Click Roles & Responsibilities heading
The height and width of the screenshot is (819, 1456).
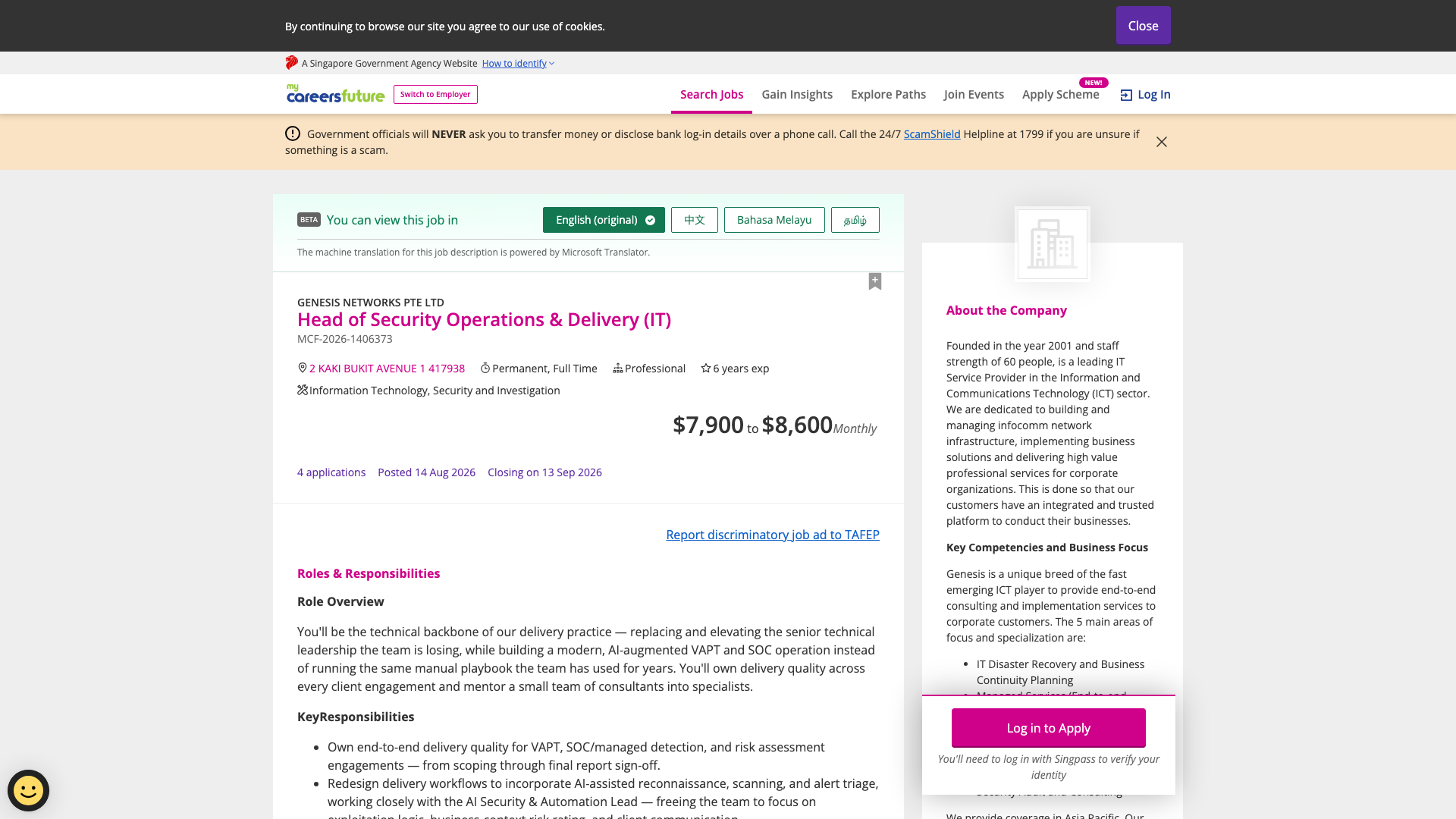point(369,574)
